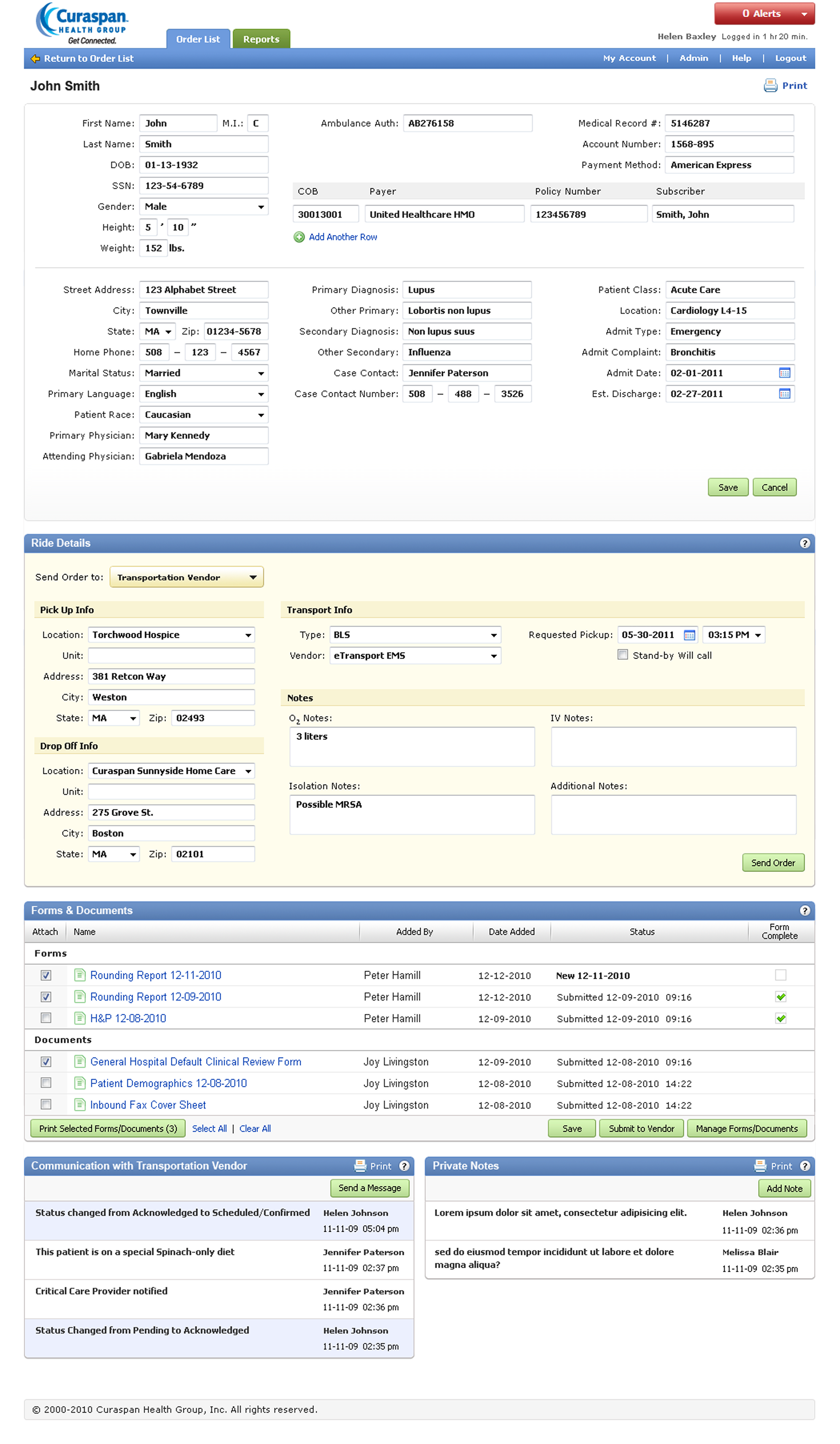Switch to the Reports tab
The image size is (840, 1444).
(261, 39)
